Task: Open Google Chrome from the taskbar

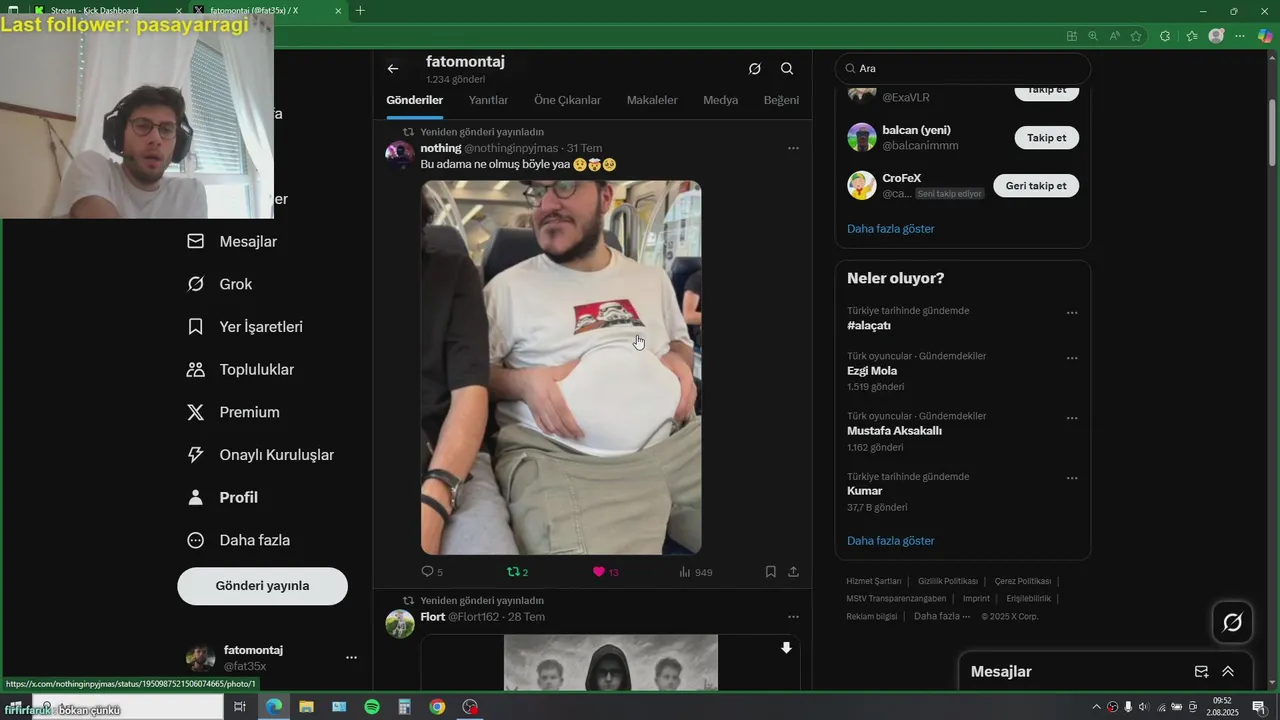Action: (437, 707)
